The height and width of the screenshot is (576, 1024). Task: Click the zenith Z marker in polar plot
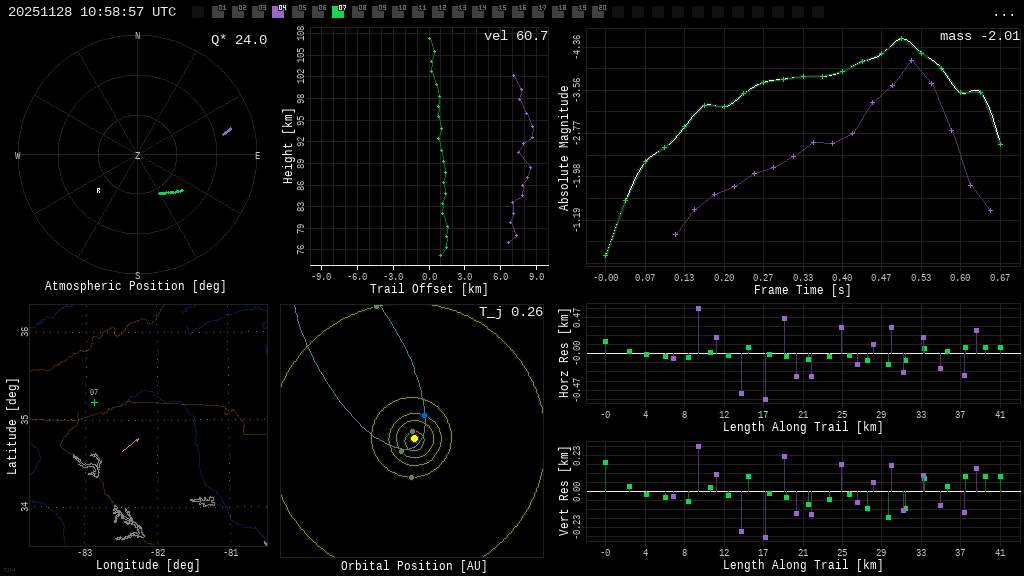tap(138, 156)
